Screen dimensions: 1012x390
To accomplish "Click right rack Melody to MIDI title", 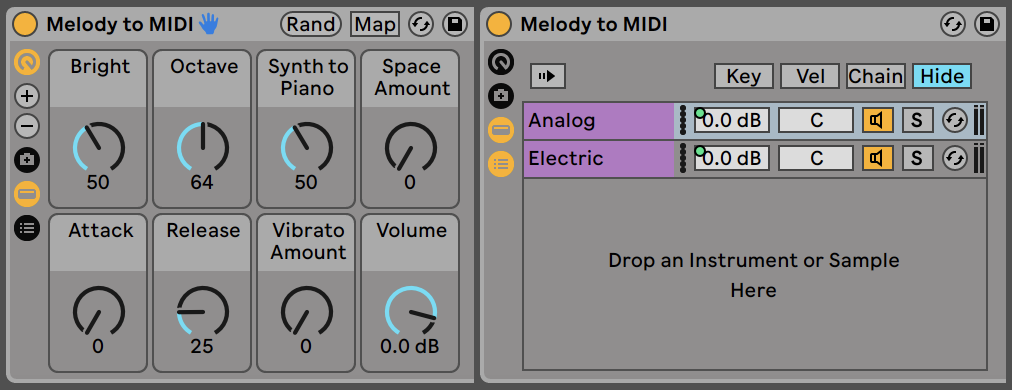I will coord(594,25).
